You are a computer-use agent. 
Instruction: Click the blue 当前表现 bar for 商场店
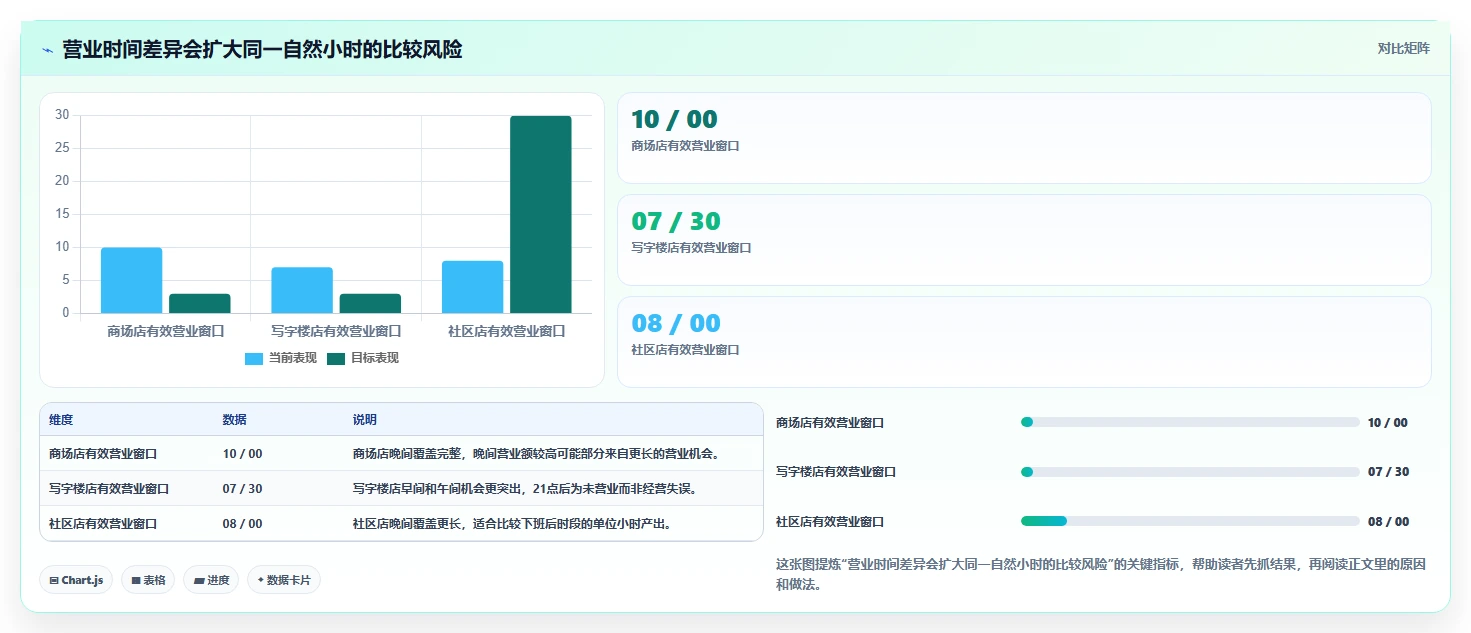[131, 280]
